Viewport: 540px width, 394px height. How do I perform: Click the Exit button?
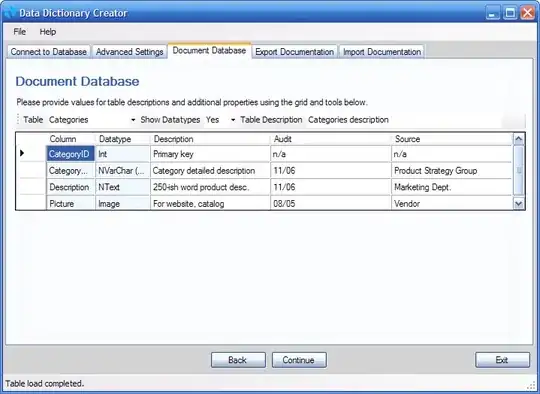tap(502, 360)
